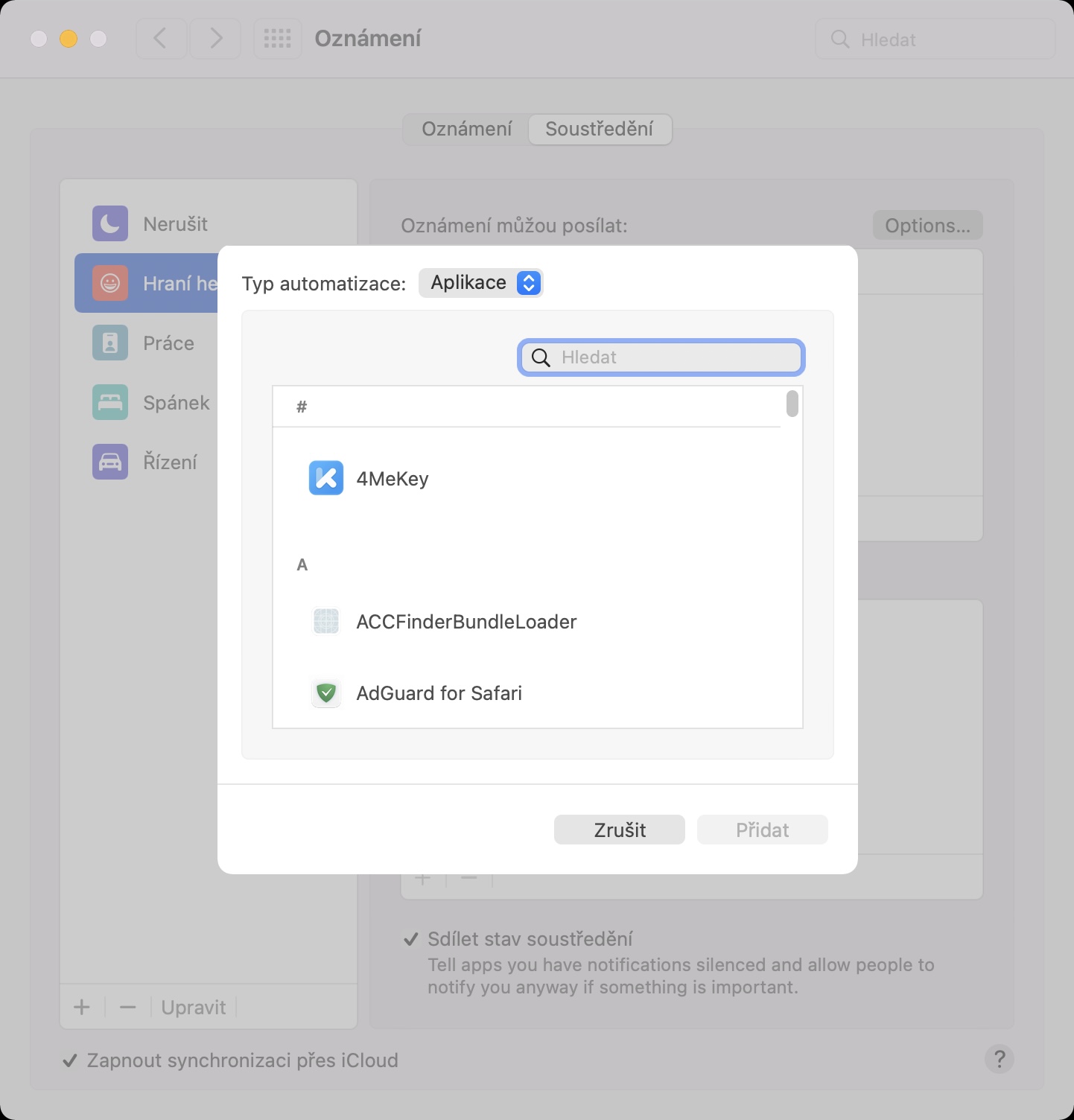Click the app list scrollbar thumb
This screenshot has height=1120, width=1074.
(x=792, y=404)
